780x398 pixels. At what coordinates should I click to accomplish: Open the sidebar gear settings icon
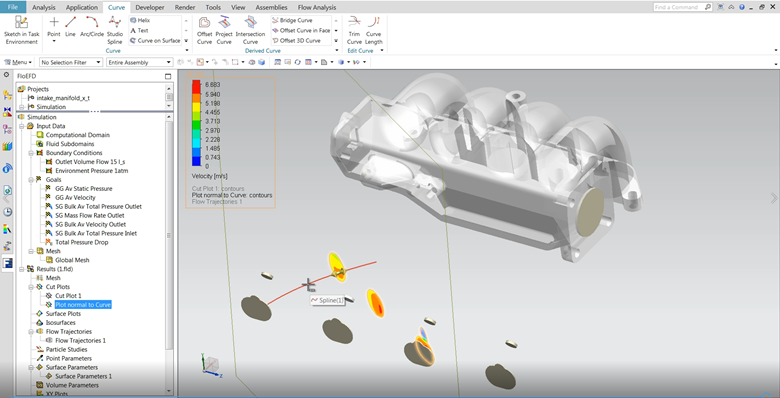point(6,75)
